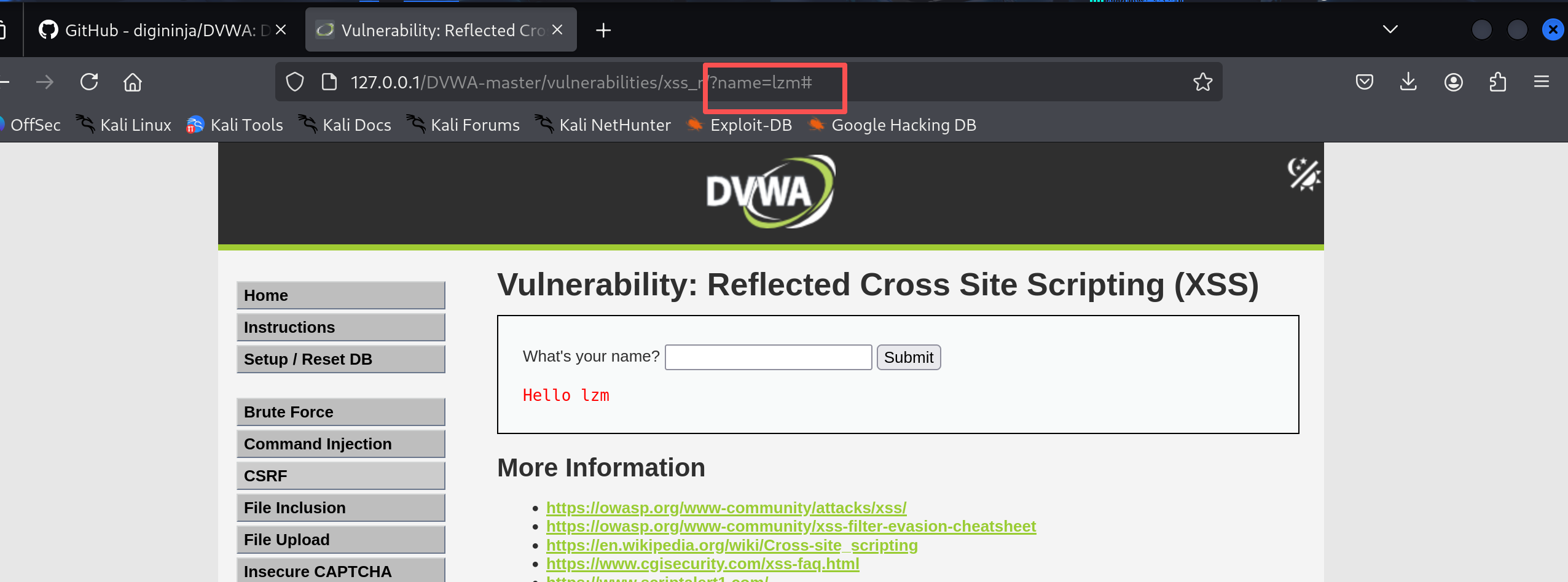
Task: Open the extensions puzzle icon
Action: pos(1497,82)
